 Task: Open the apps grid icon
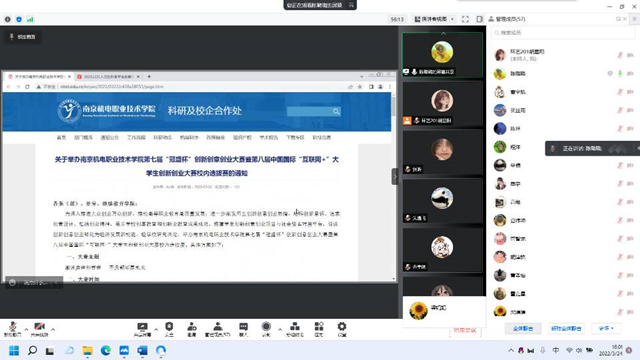point(319,329)
